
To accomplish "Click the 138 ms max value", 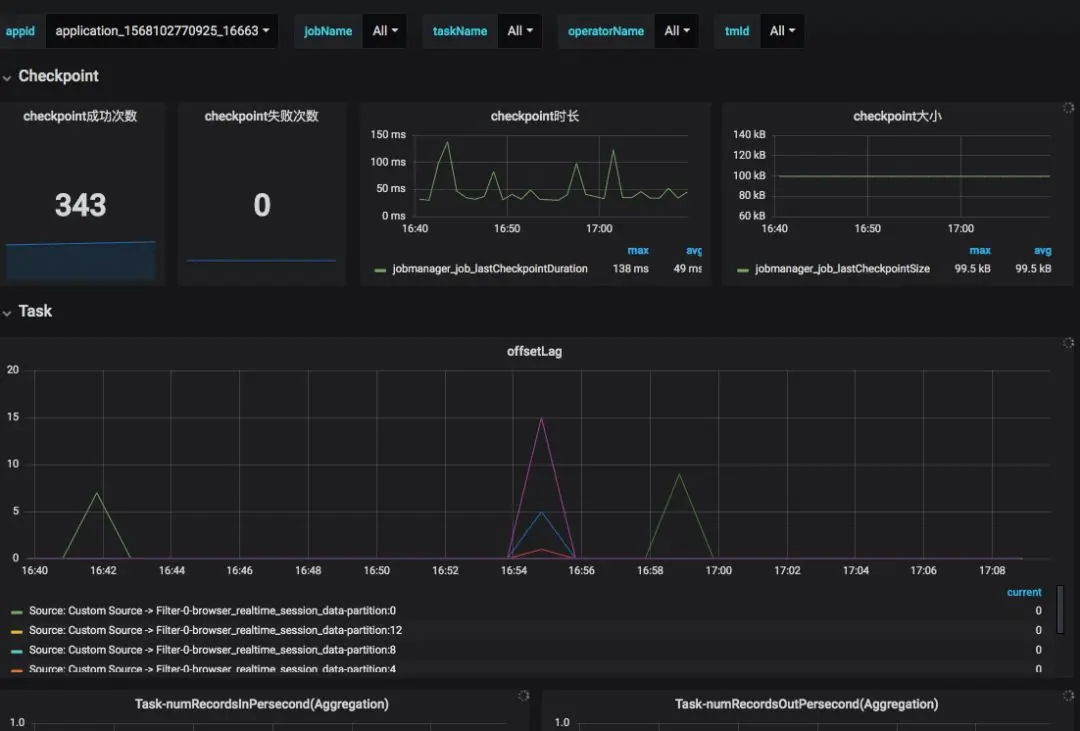I will pos(631,269).
